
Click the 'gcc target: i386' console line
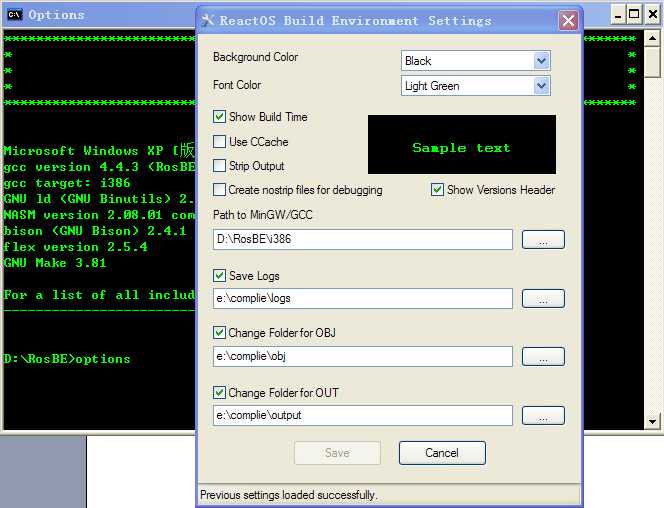tap(67, 183)
